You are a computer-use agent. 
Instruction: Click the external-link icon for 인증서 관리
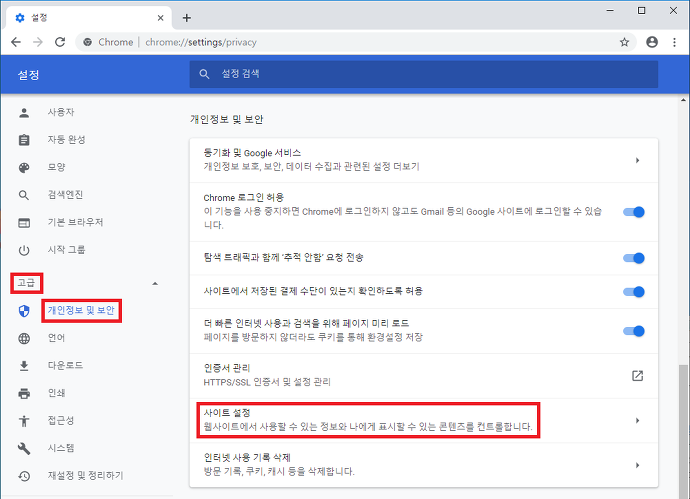(x=637, y=376)
